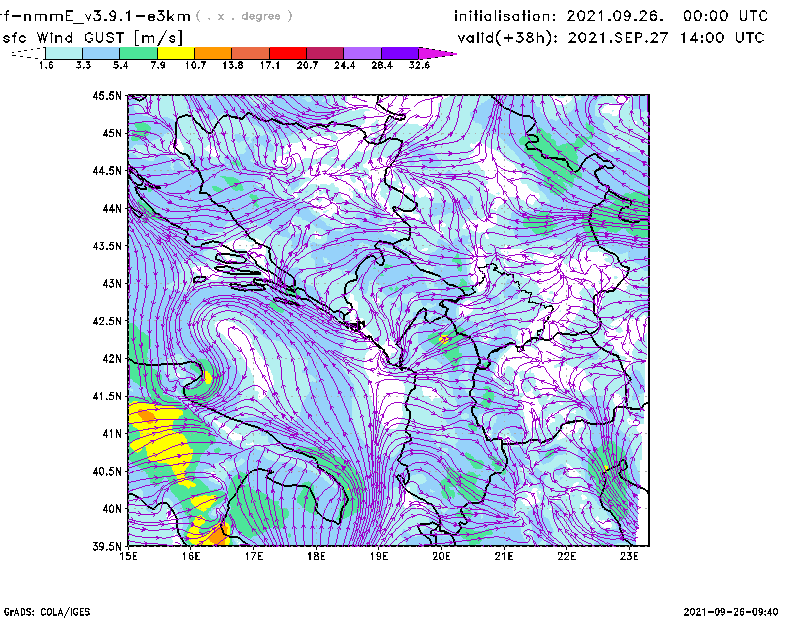Click the '2021.SEP.27' valid date

619,38
